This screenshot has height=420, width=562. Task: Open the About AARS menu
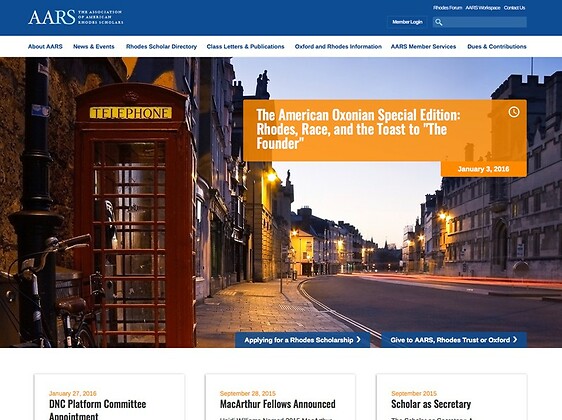pos(45,47)
